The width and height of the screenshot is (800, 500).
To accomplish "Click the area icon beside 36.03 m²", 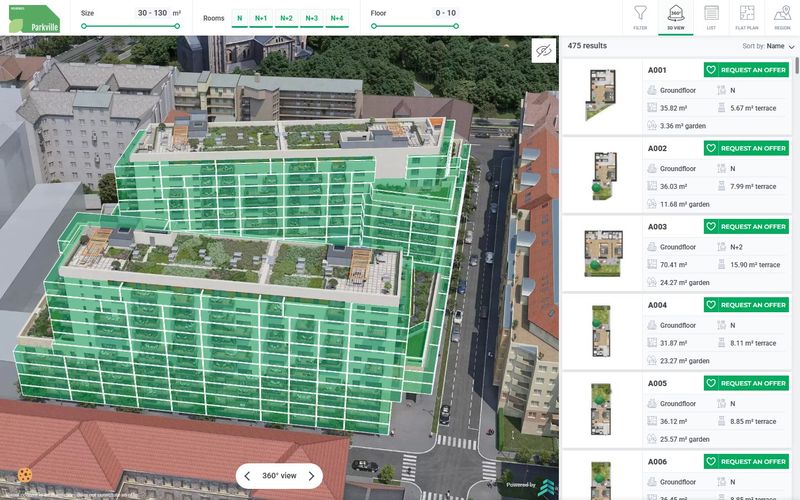I will (652, 186).
